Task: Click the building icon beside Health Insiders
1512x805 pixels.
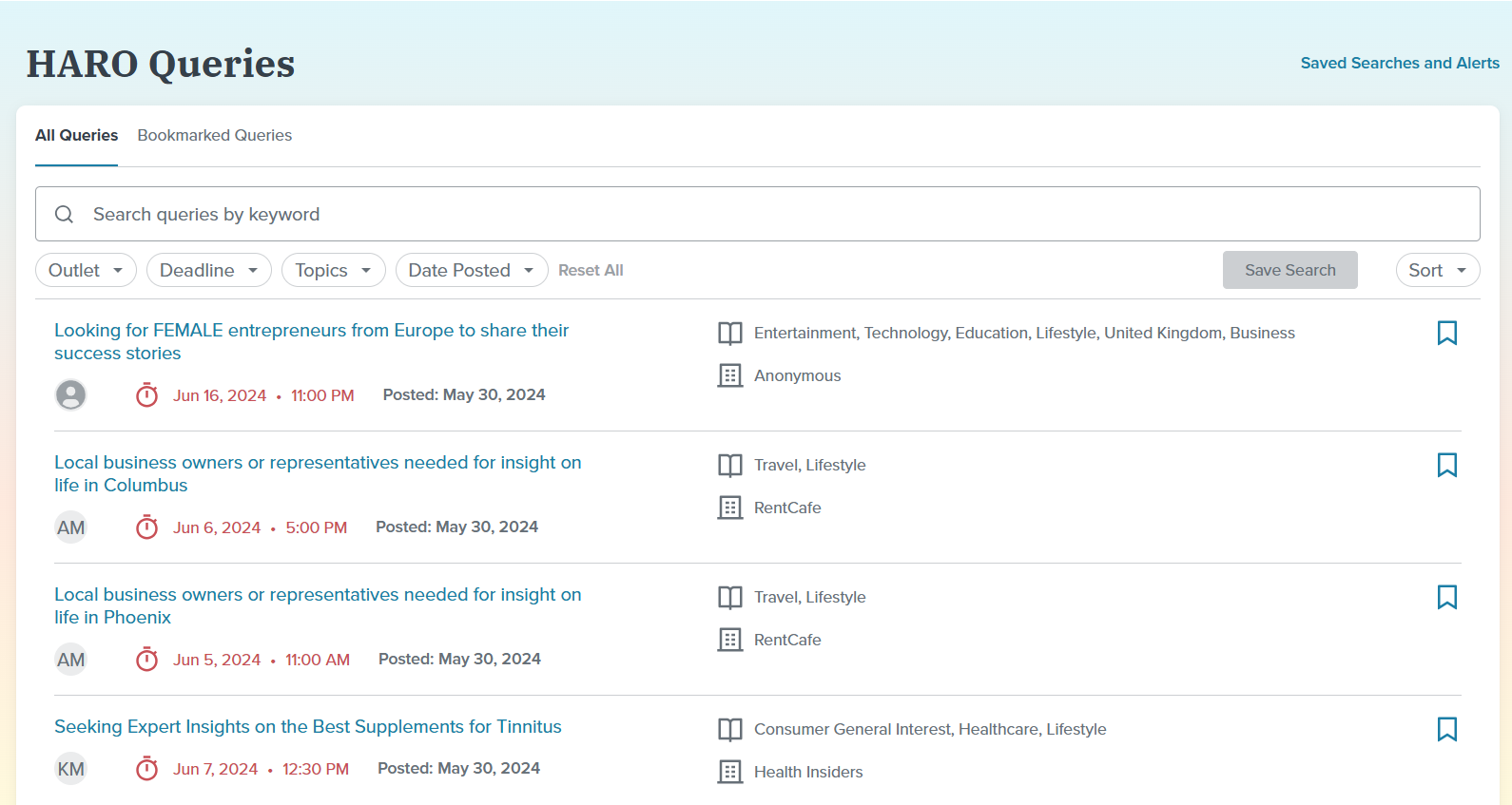Action: (729, 772)
